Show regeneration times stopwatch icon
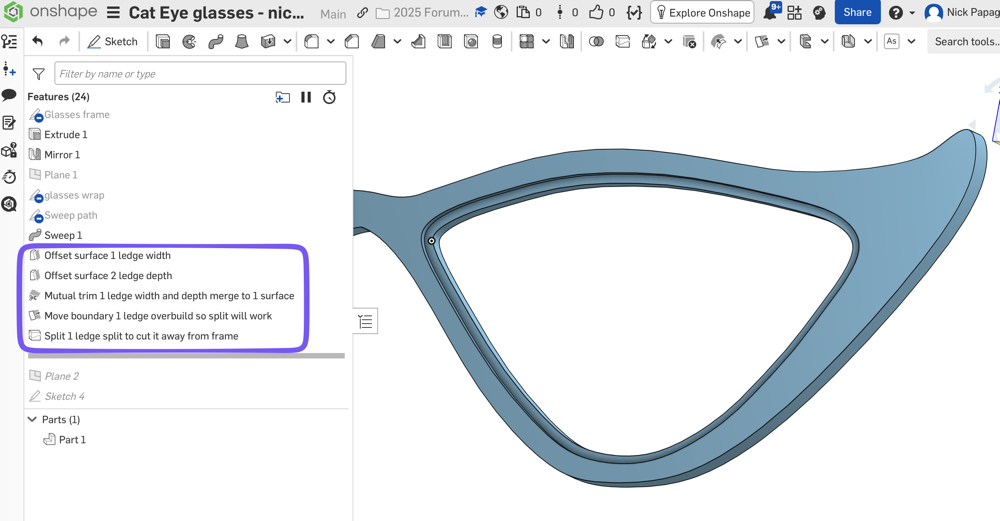 point(329,97)
